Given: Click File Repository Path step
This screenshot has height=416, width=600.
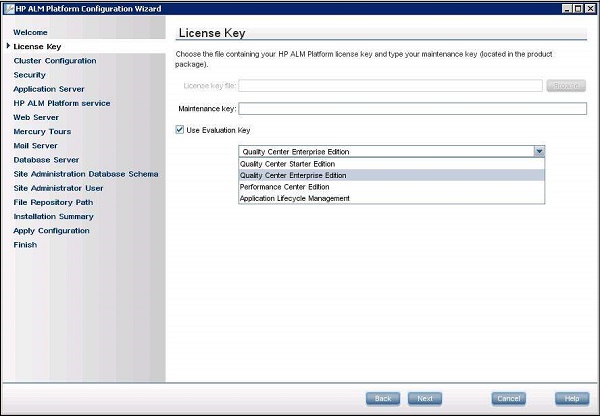Looking at the screenshot, I should 53,202.
